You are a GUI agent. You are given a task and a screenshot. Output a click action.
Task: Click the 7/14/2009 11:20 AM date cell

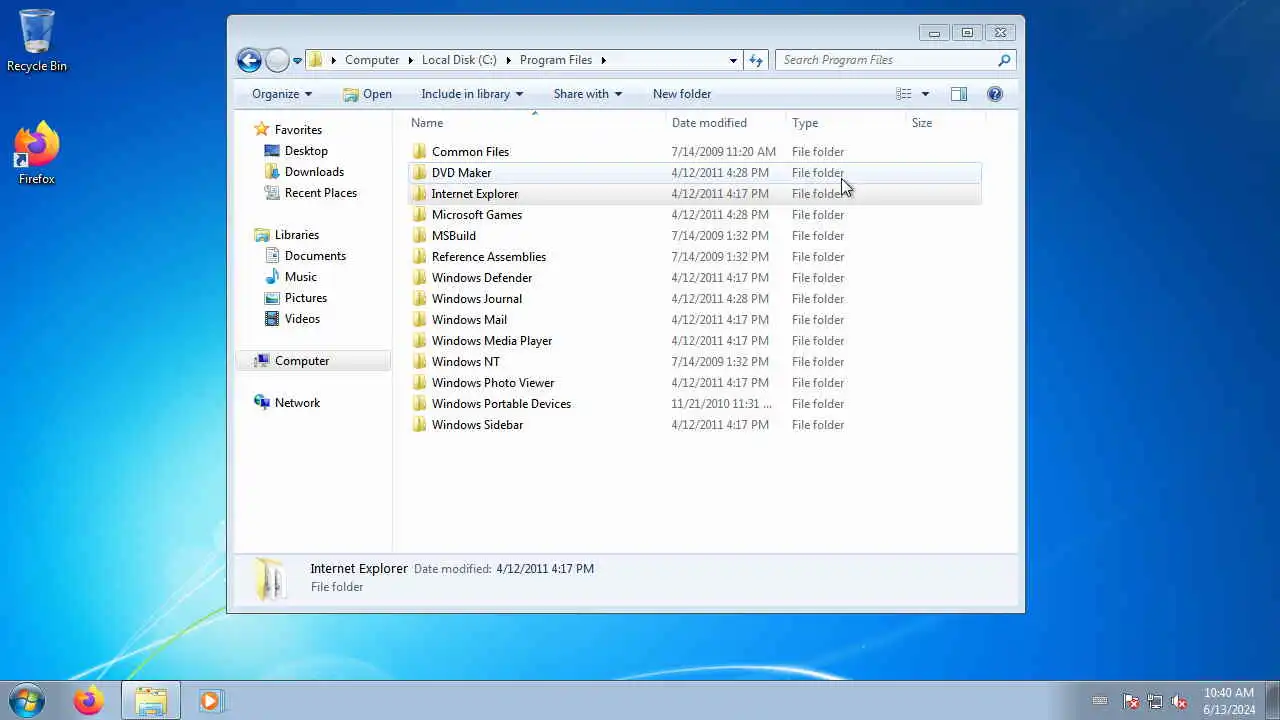tap(723, 152)
